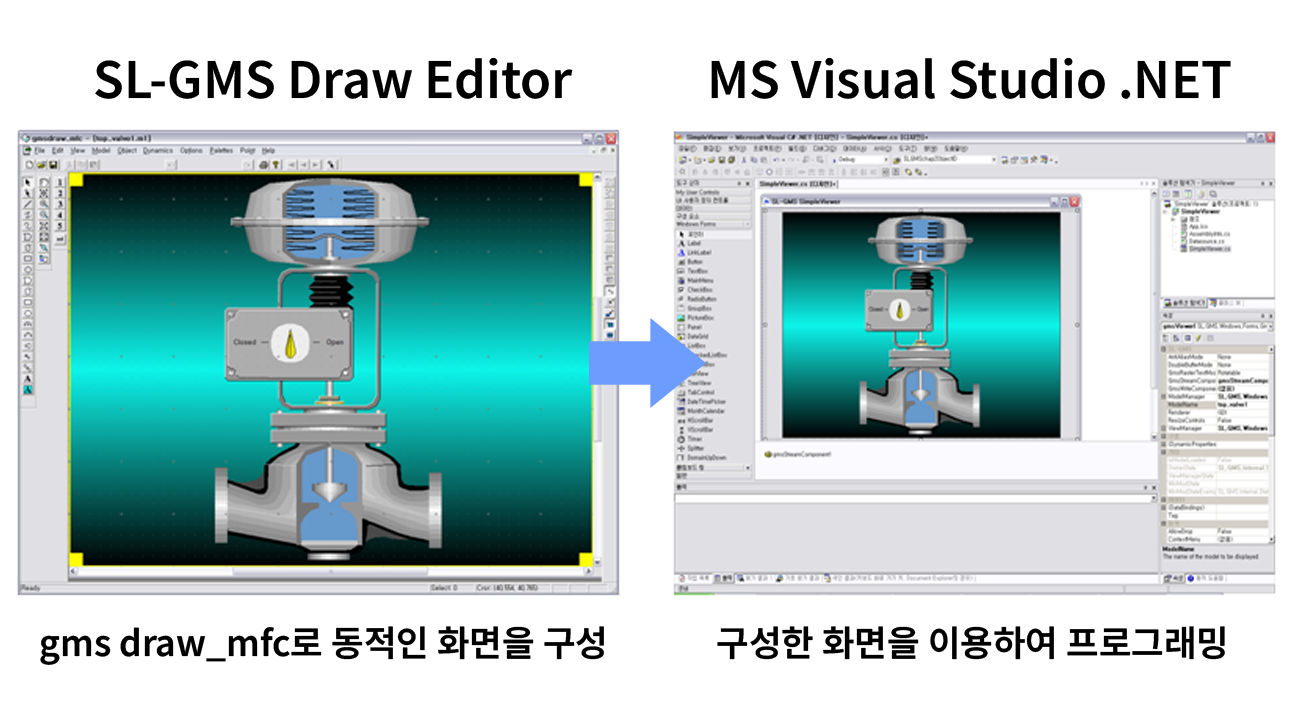The image size is (1293, 726).
Task: Switch to the SimpleViewer.cs design tab
Action: click(797, 184)
